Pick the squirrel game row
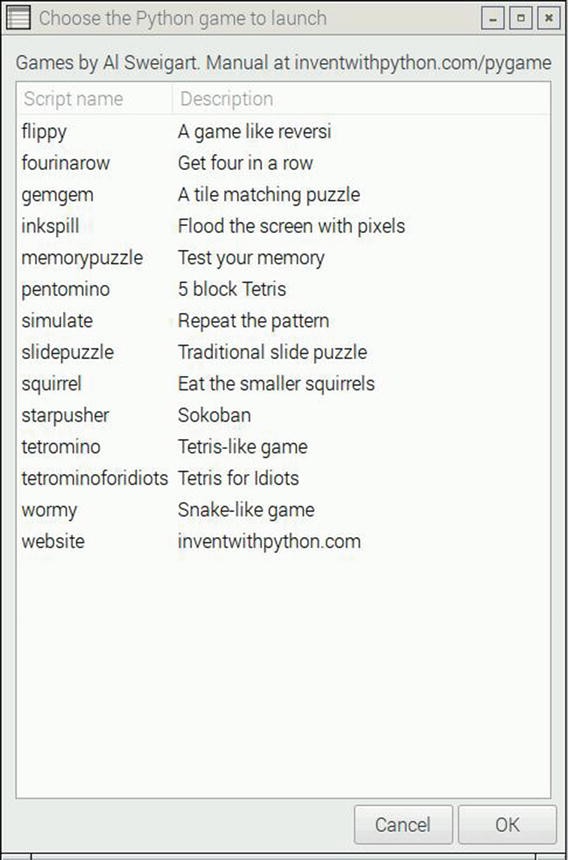 [283, 384]
